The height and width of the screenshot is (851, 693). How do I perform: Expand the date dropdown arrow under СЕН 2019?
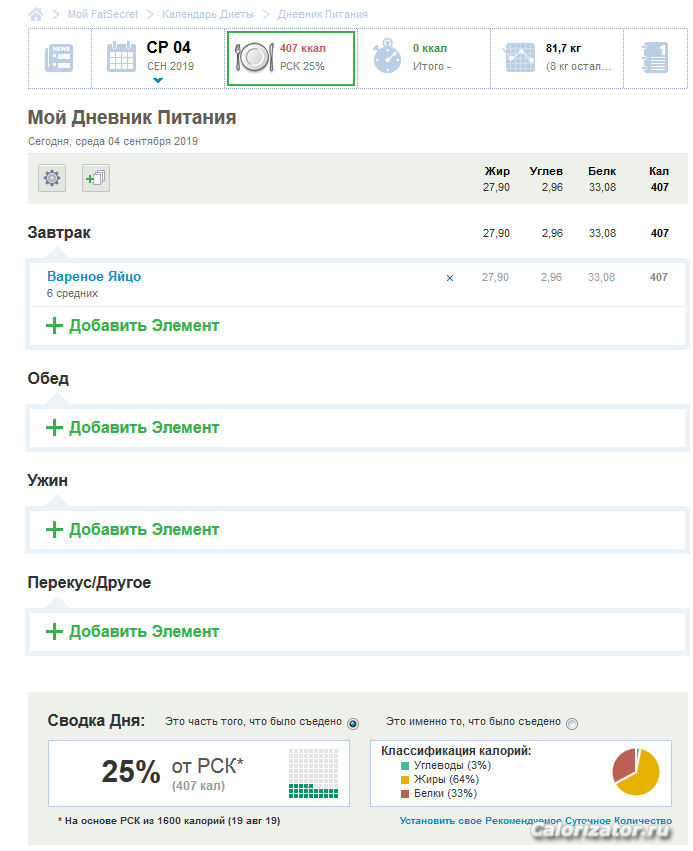158,78
